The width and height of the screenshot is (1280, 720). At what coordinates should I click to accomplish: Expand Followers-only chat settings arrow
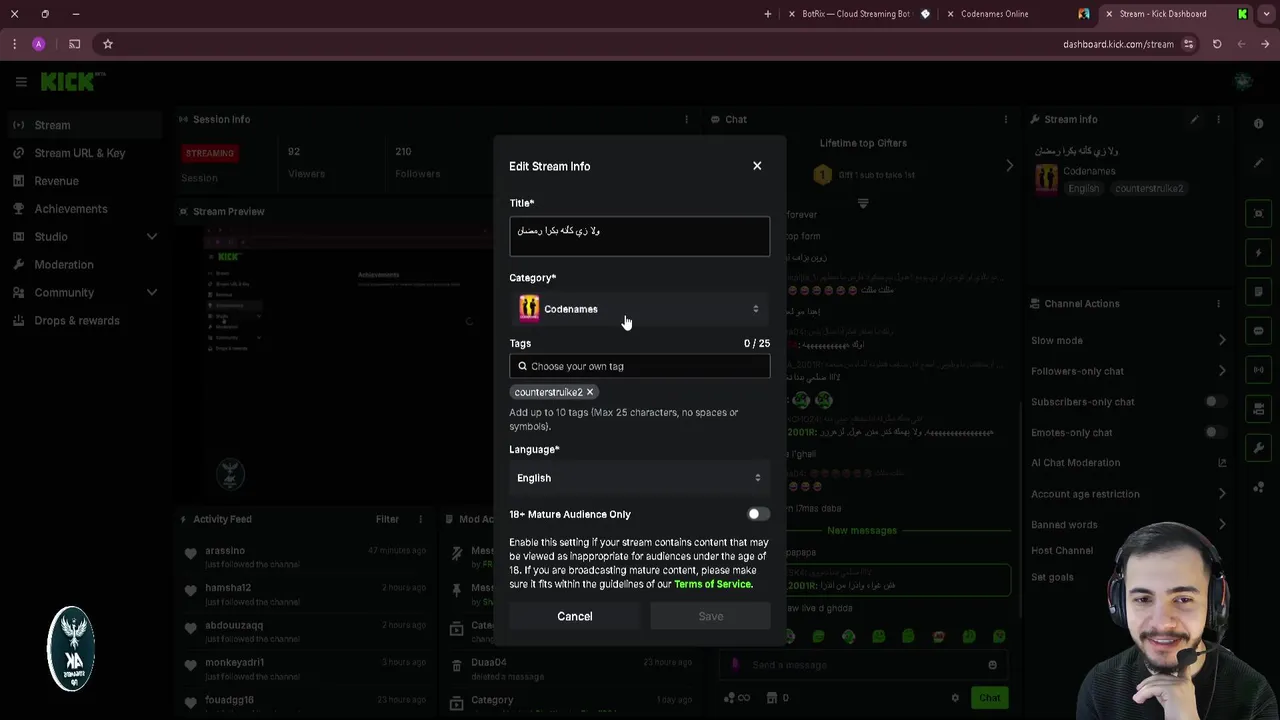(x=1222, y=371)
